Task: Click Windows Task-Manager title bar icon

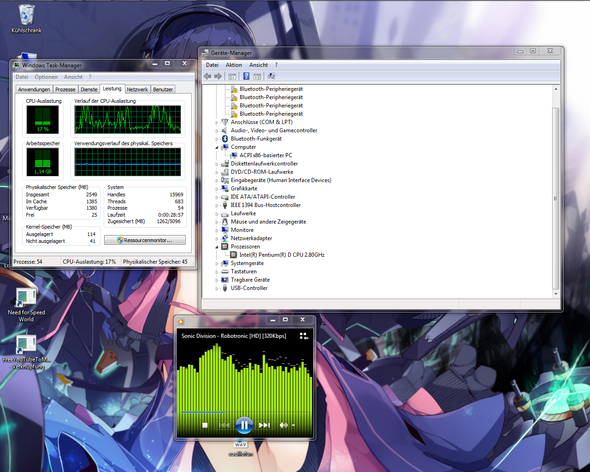Action: [x=17, y=65]
